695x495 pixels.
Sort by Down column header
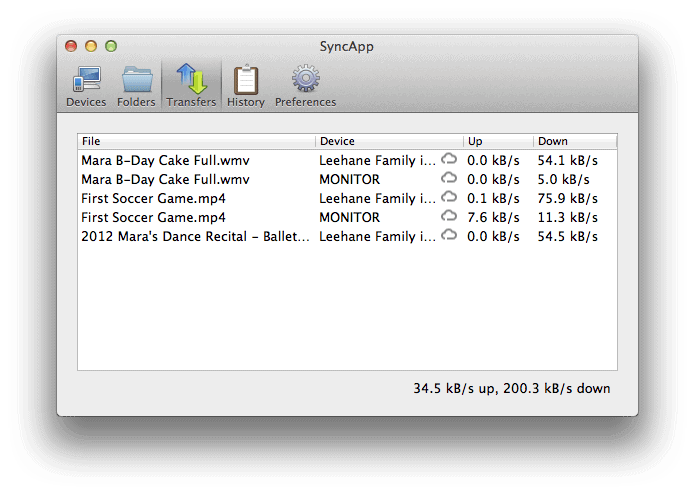(574, 141)
